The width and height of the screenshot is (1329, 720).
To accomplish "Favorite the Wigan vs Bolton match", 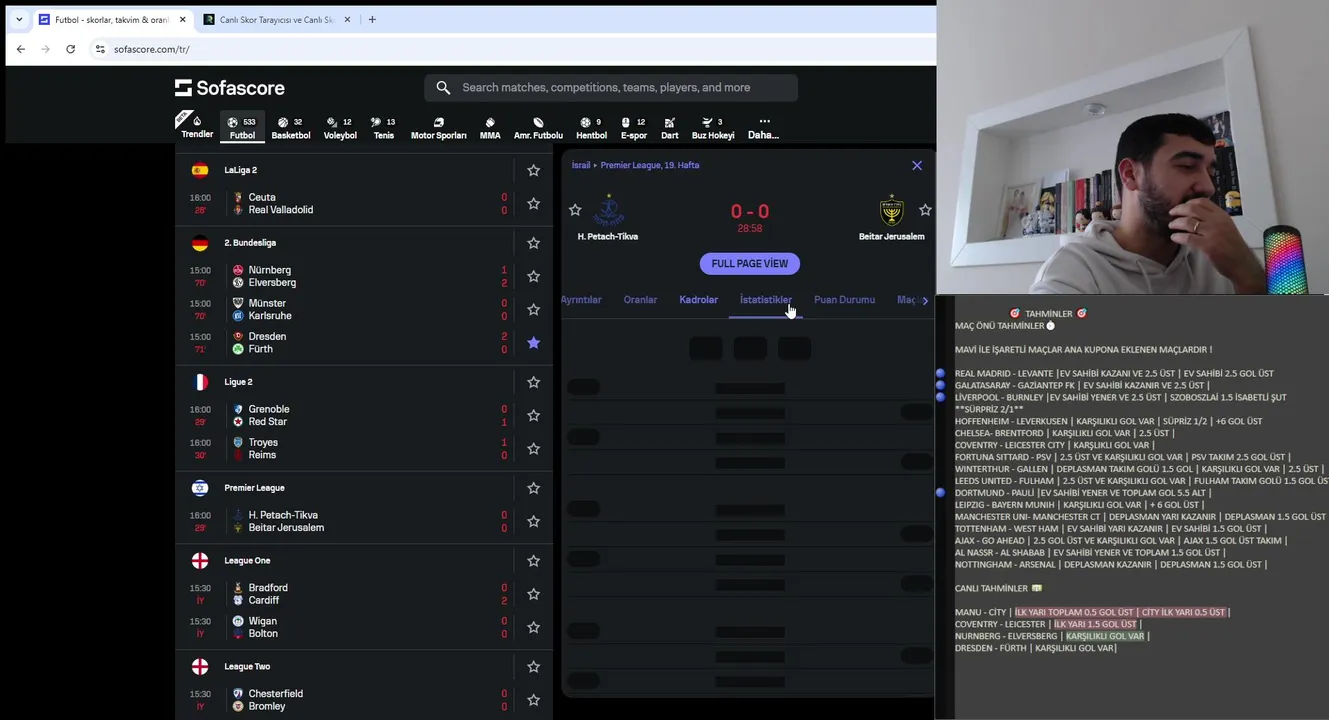I will [533, 627].
